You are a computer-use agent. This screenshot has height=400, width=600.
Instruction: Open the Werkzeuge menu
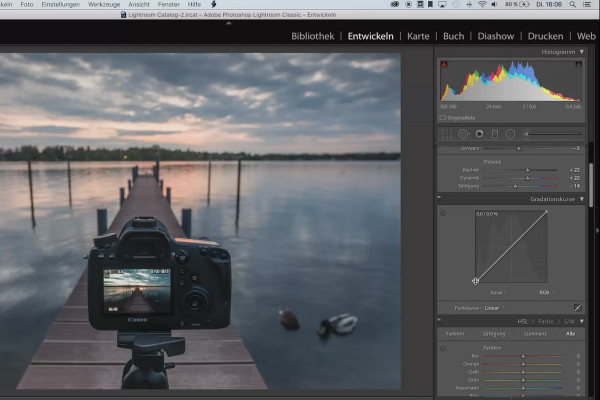click(x=104, y=5)
